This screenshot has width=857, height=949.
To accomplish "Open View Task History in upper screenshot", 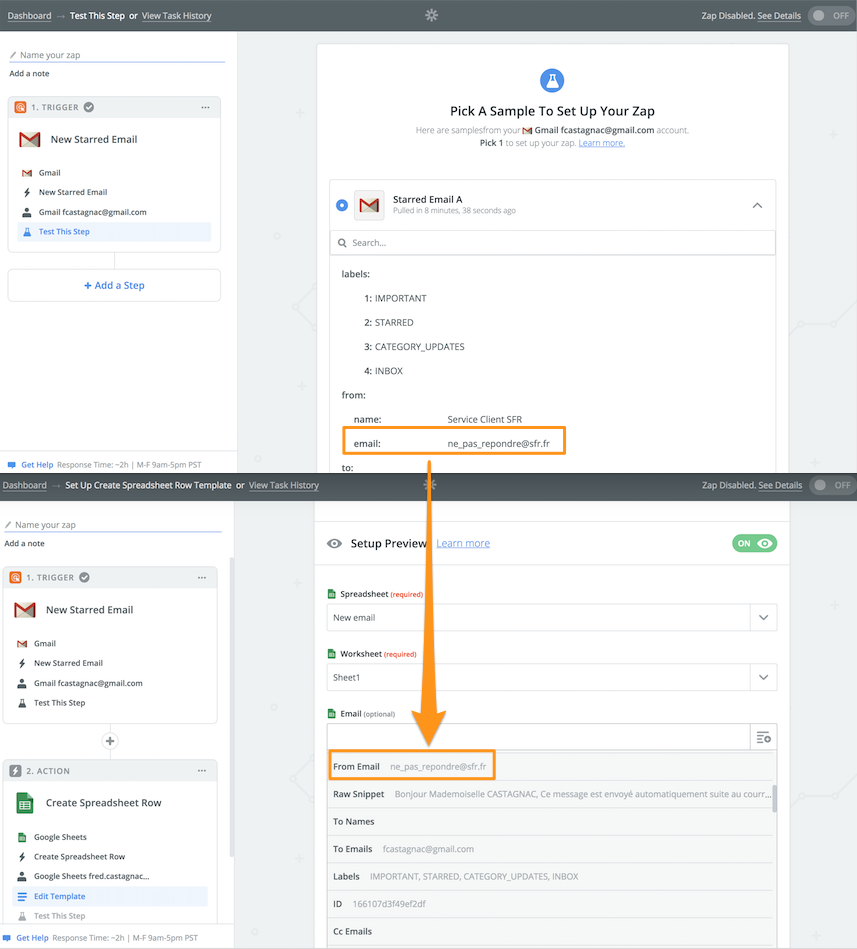I will click(x=177, y=16).
